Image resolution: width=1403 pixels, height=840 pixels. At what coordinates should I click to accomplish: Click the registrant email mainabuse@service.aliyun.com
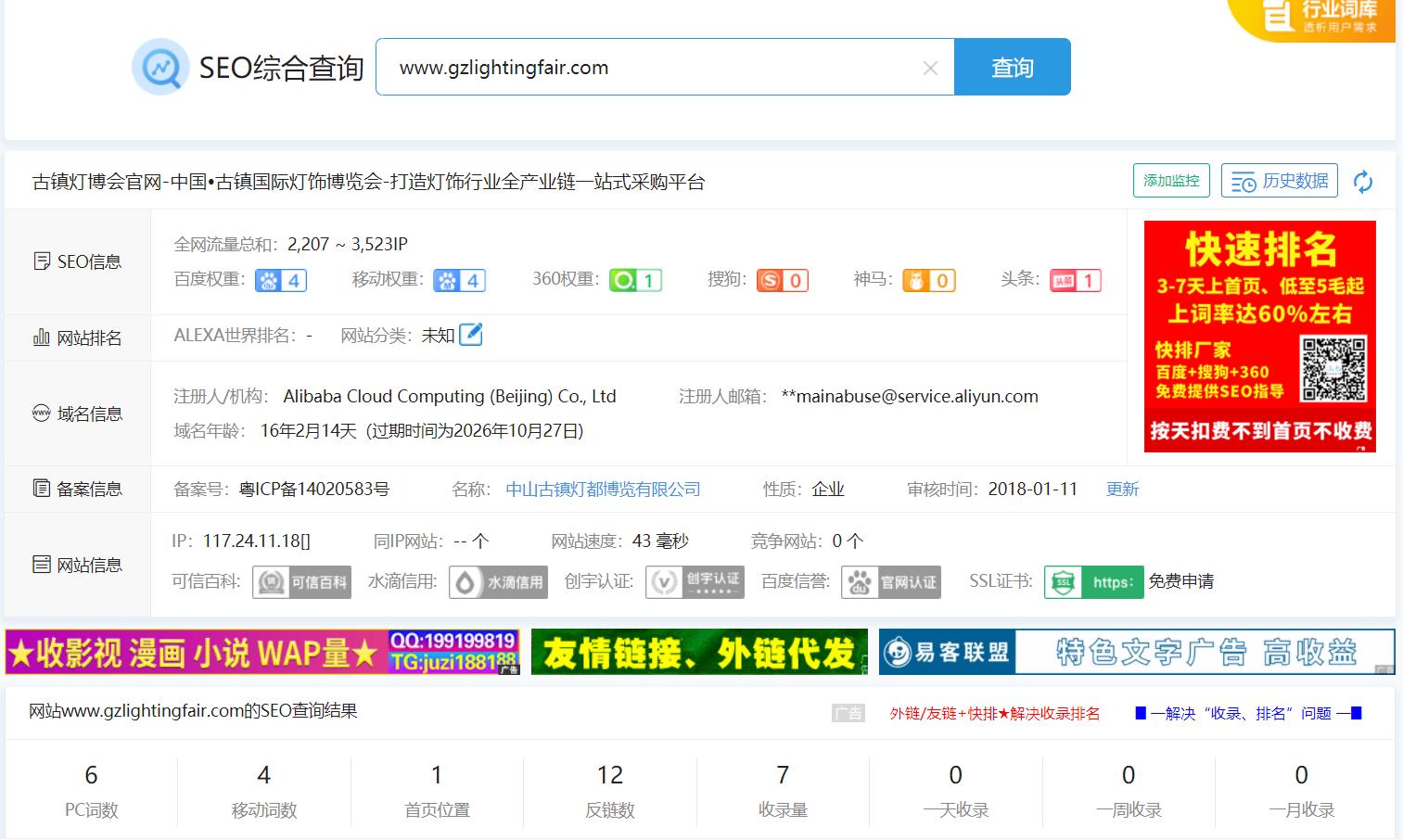click(910, 396)
